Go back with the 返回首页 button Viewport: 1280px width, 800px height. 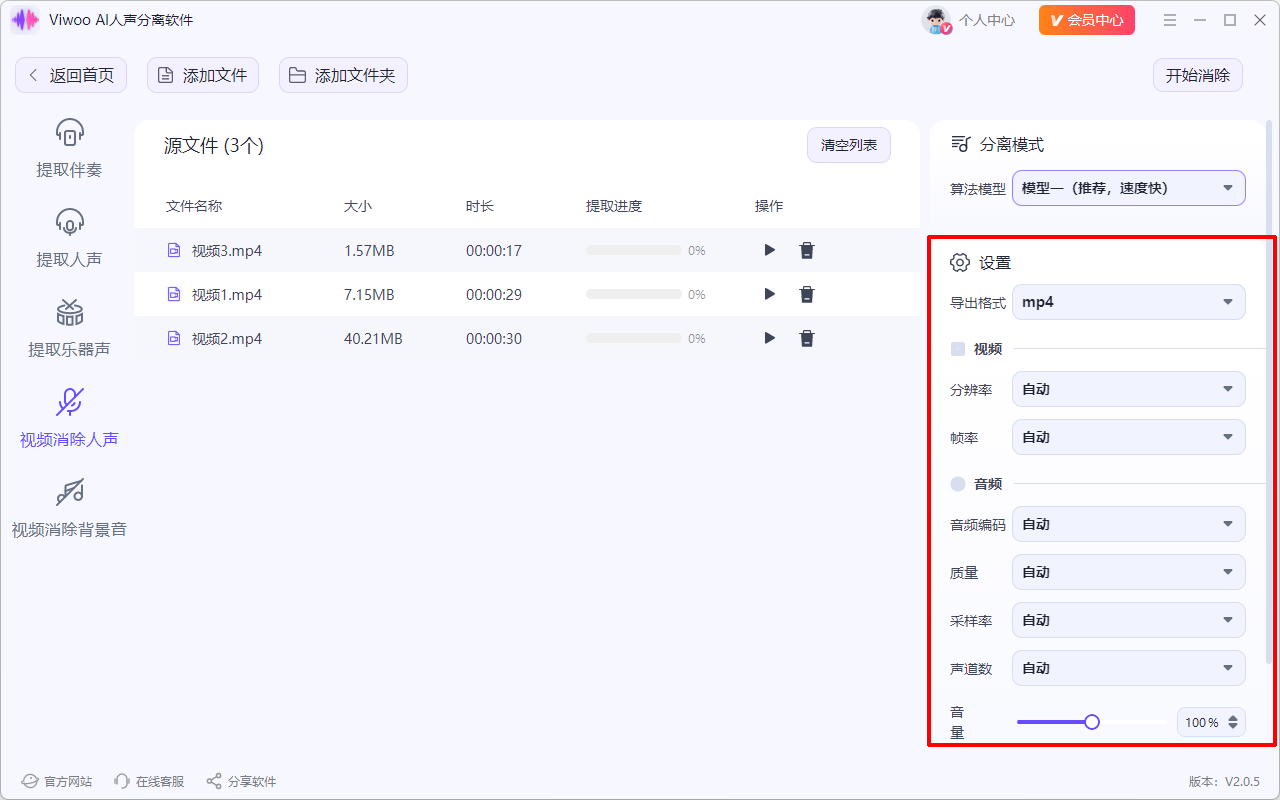(71, 75)
